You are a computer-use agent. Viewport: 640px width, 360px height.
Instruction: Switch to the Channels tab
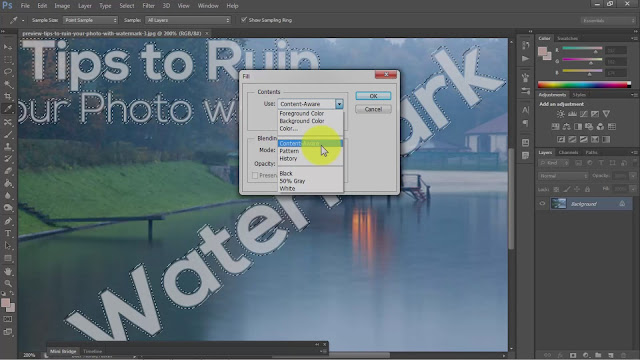click(568, 152)
